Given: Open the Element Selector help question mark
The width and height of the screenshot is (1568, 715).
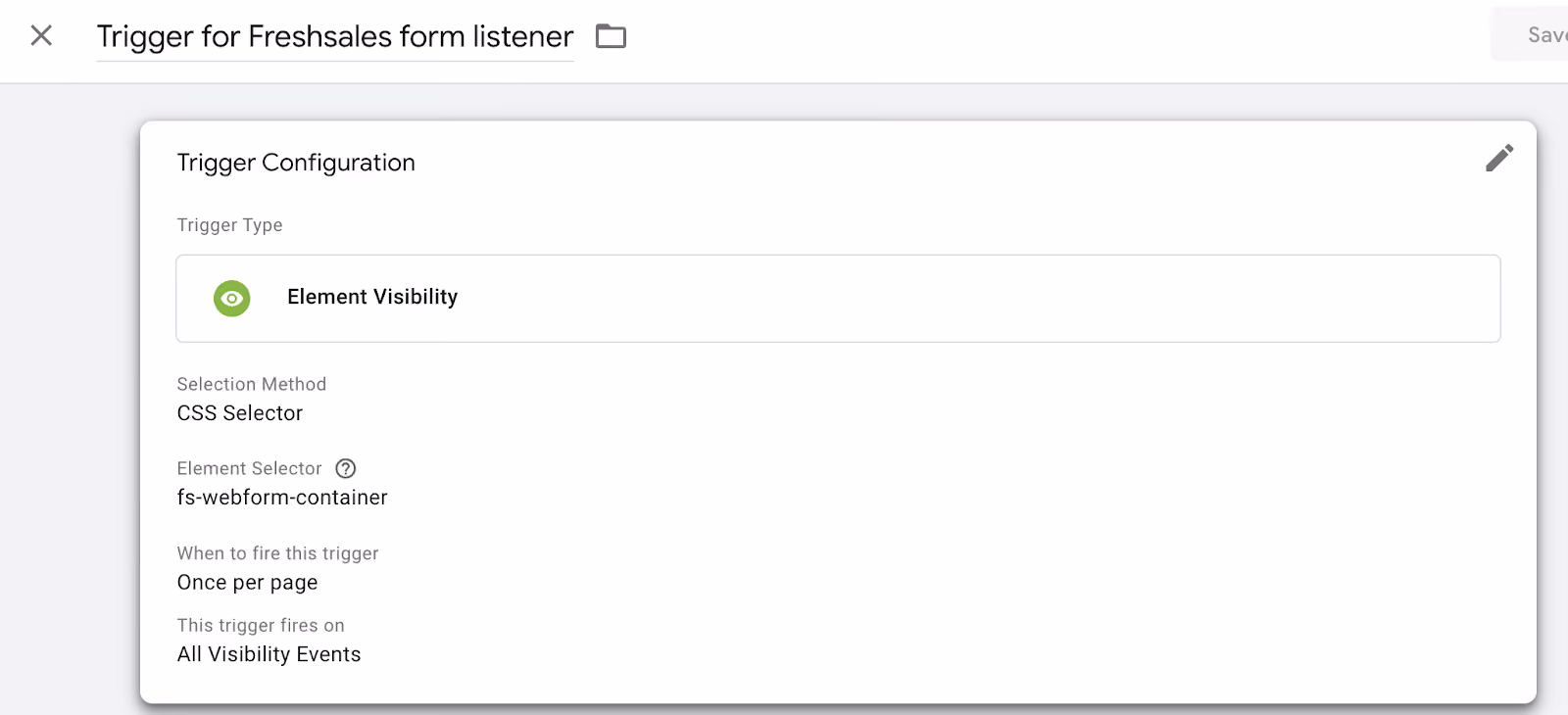Looking at the screenshot, I should 346,468.
